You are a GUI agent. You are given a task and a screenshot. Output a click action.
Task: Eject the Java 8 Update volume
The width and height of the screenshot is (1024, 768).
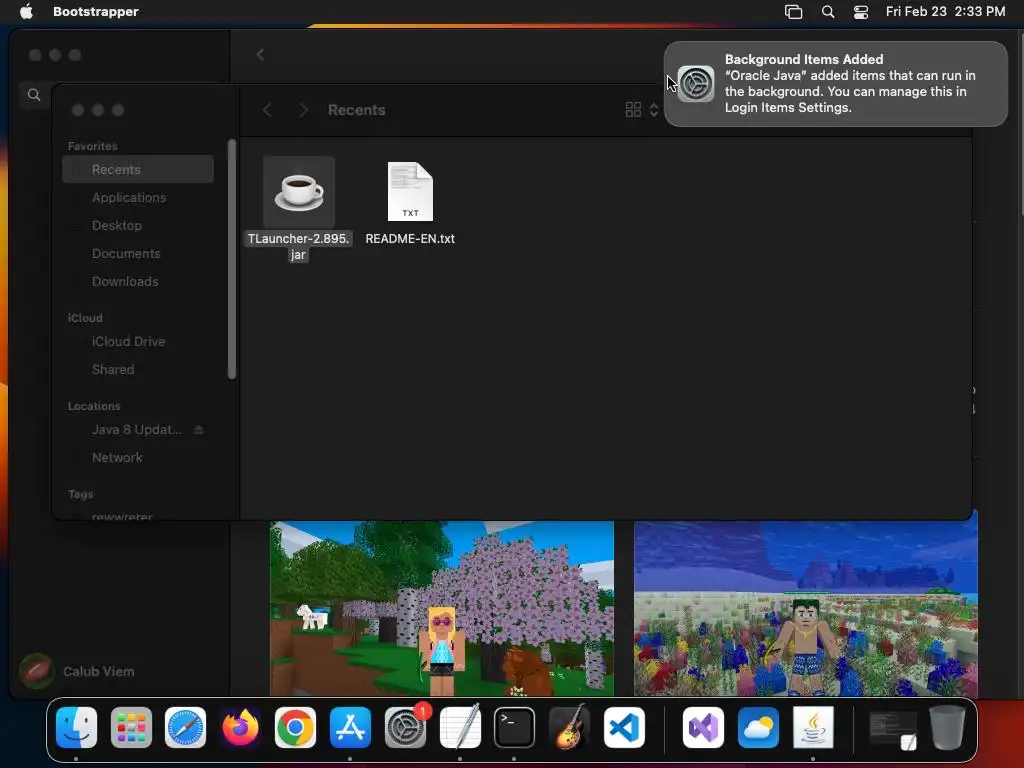pos(199,430)
